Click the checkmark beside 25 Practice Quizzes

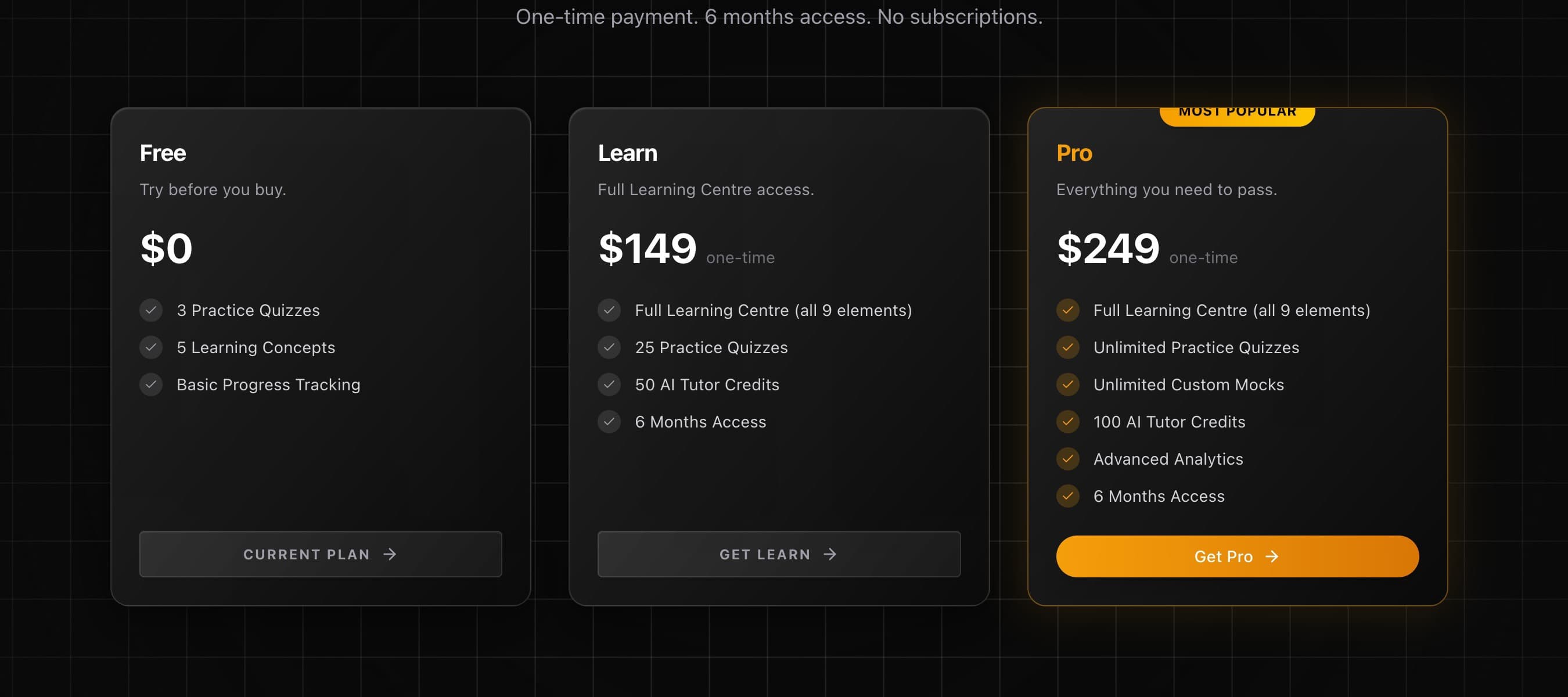tap(609, 347)
